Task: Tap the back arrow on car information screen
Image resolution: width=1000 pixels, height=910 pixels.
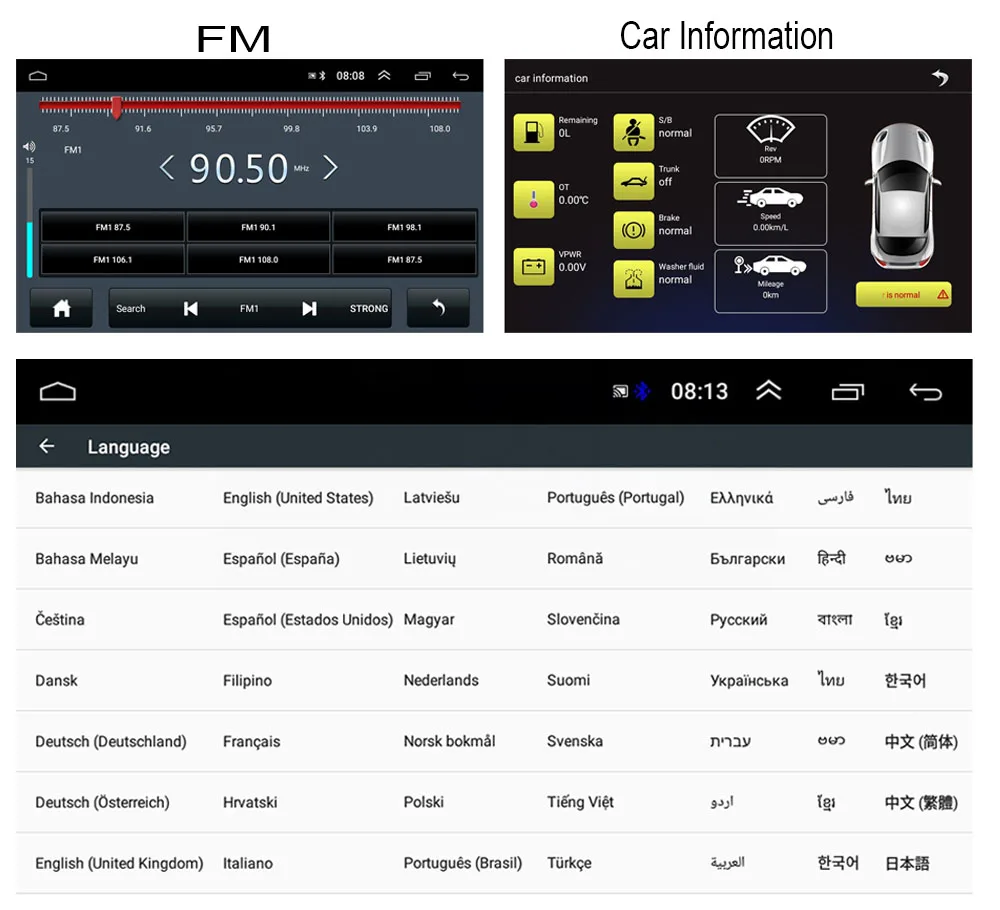Action: (x=940, y=78)
